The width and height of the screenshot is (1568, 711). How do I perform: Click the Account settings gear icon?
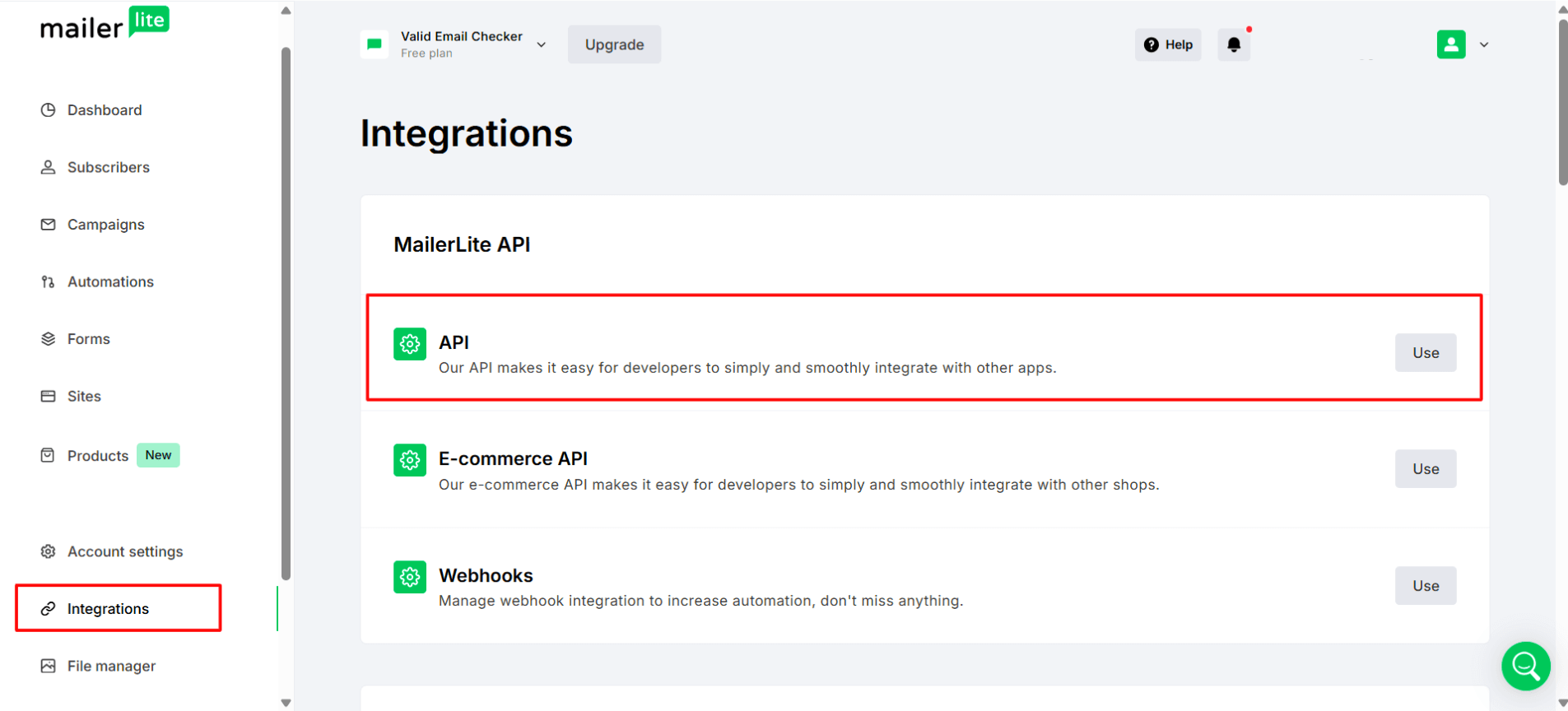[x=48, y=551]
